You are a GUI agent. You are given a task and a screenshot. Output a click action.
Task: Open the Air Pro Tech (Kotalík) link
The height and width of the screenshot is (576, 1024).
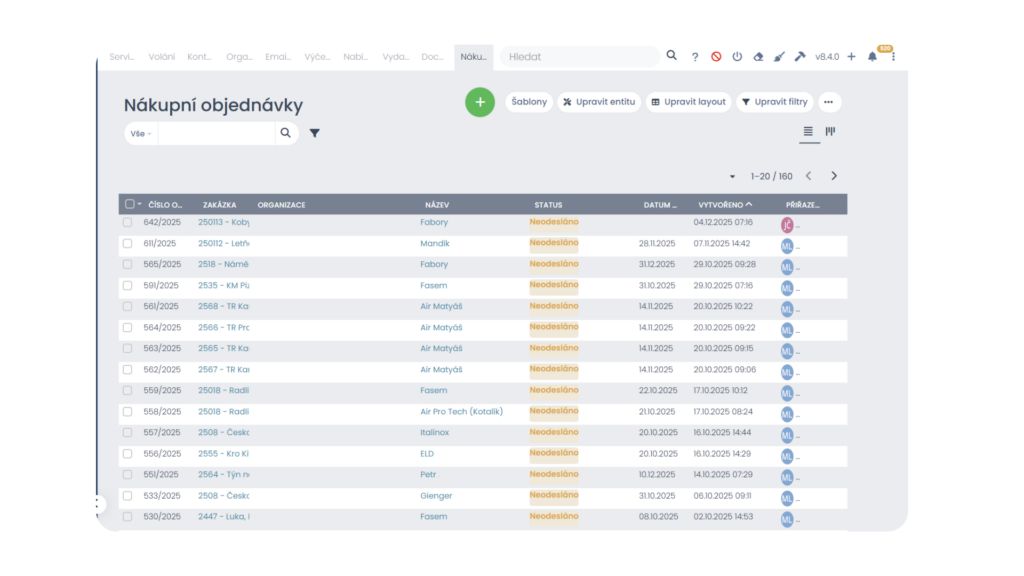click(461, 411)
